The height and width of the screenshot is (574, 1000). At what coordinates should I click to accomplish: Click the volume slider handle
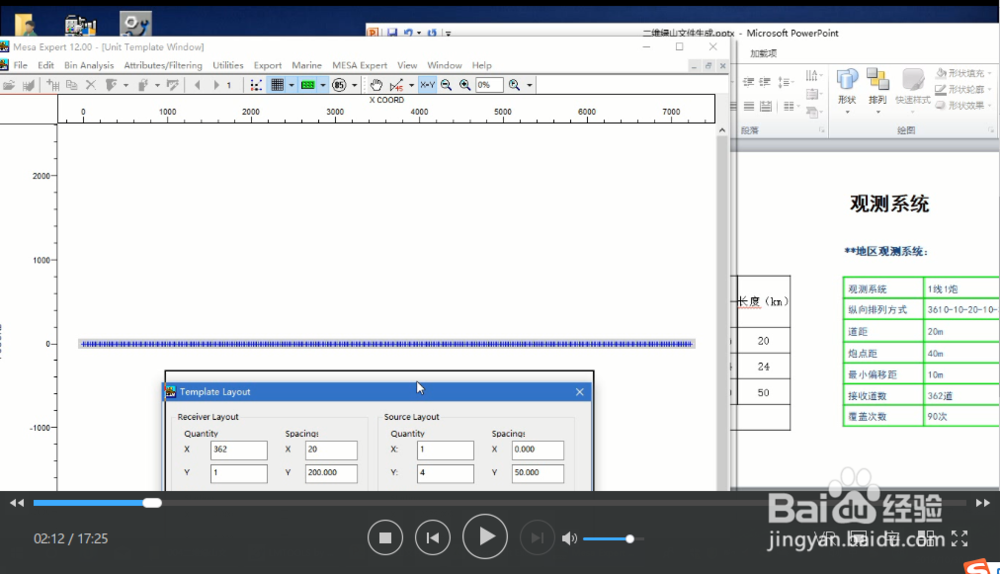click(x=629, y=539)
